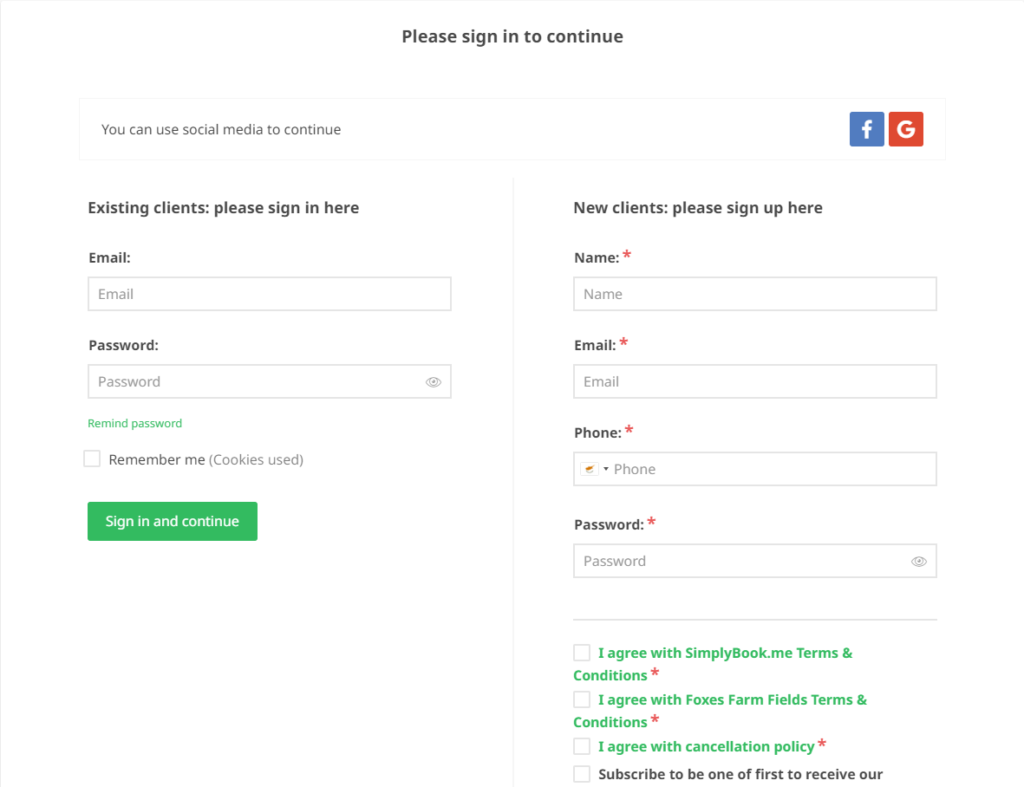
Task: Click the sign-up Email input field
Action: [x=755, y=381]
